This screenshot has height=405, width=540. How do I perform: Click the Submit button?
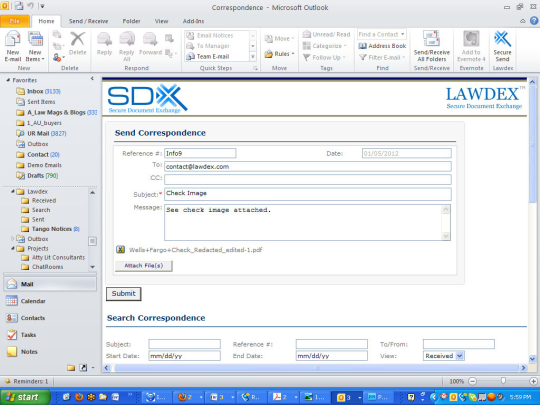(x=123, y=293)
